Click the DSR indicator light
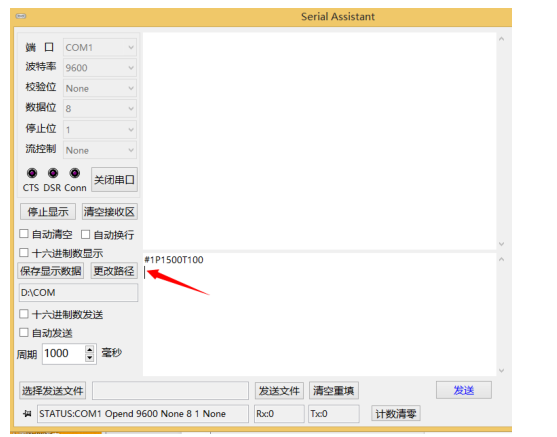The height and width of the screenshot is (437, 557). click(x=53, y=173)
